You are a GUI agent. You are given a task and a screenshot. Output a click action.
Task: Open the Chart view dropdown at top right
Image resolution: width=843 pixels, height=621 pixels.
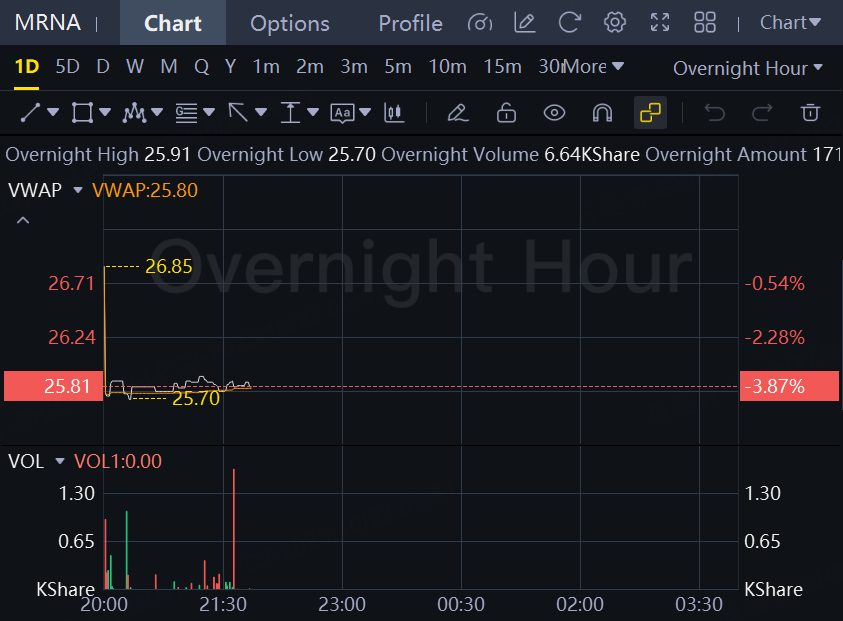(x=790, y=23)
